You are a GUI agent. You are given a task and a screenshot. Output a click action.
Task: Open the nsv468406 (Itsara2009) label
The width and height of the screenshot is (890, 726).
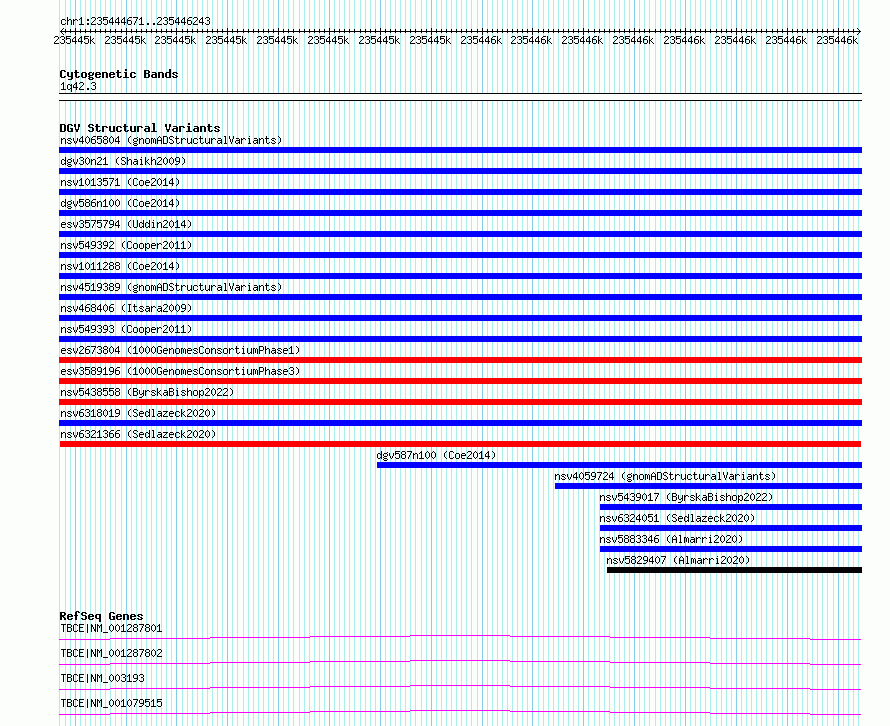(x=126, y=308)
